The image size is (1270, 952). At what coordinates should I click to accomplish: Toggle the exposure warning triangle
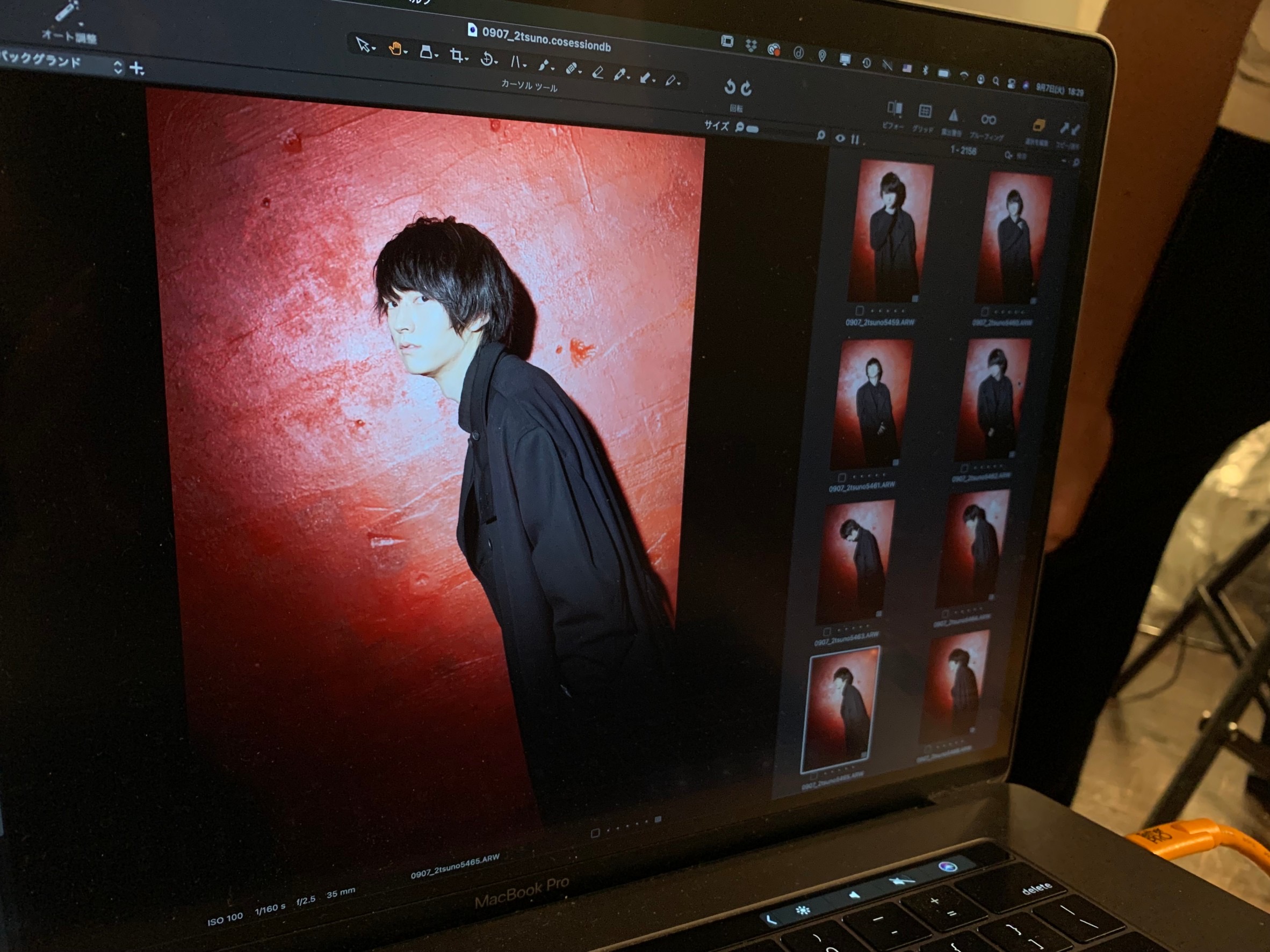[x=953, y=116]
